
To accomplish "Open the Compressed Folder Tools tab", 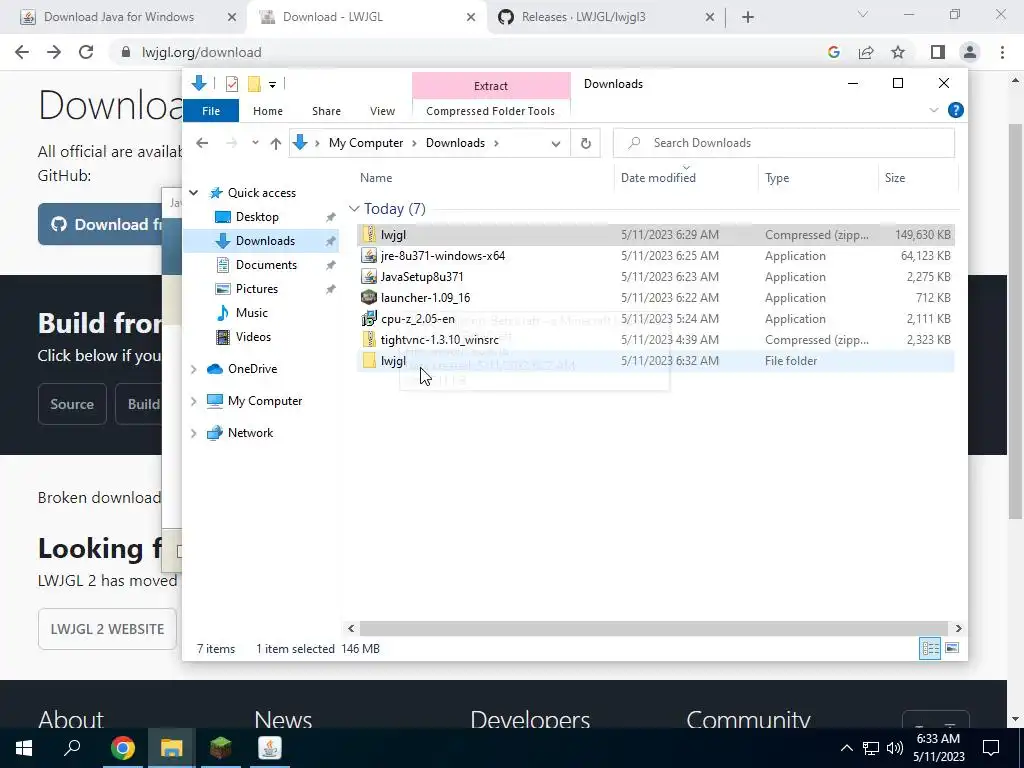I will click(x=490, y=111).
